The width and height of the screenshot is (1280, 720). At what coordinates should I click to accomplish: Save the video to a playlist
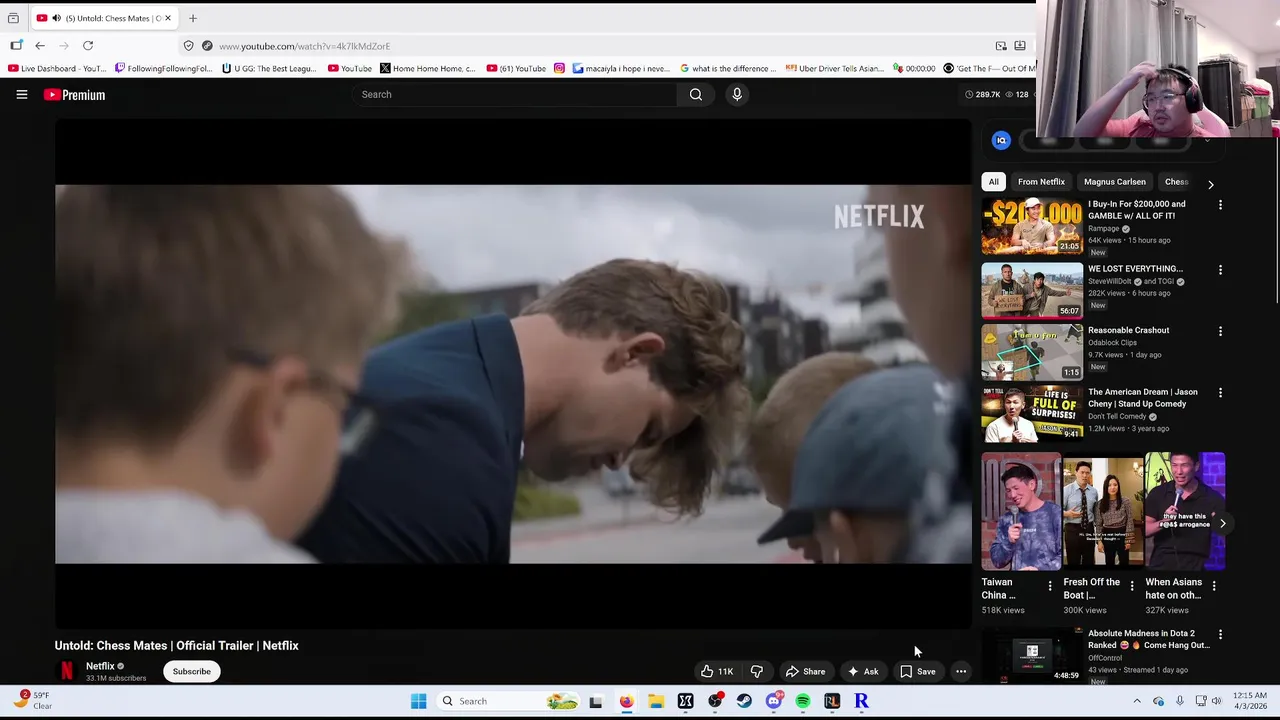918,672
